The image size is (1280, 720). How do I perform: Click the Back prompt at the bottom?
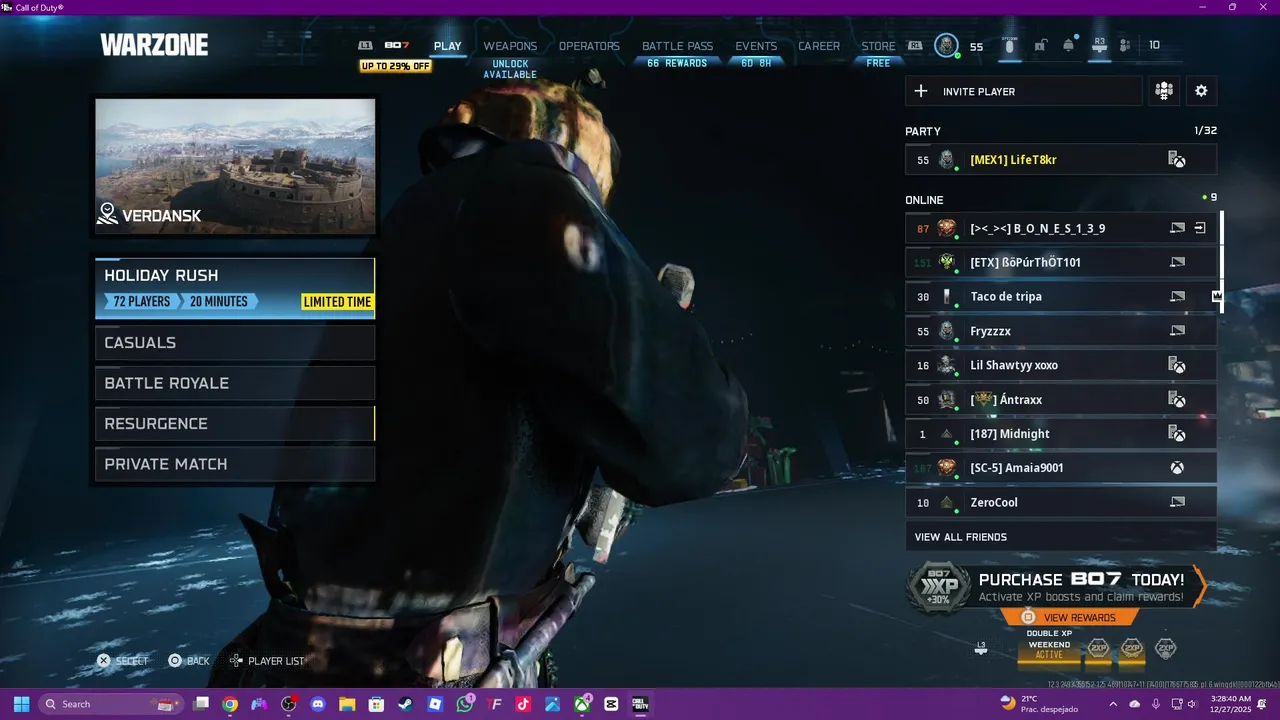(x=189, y=661)
